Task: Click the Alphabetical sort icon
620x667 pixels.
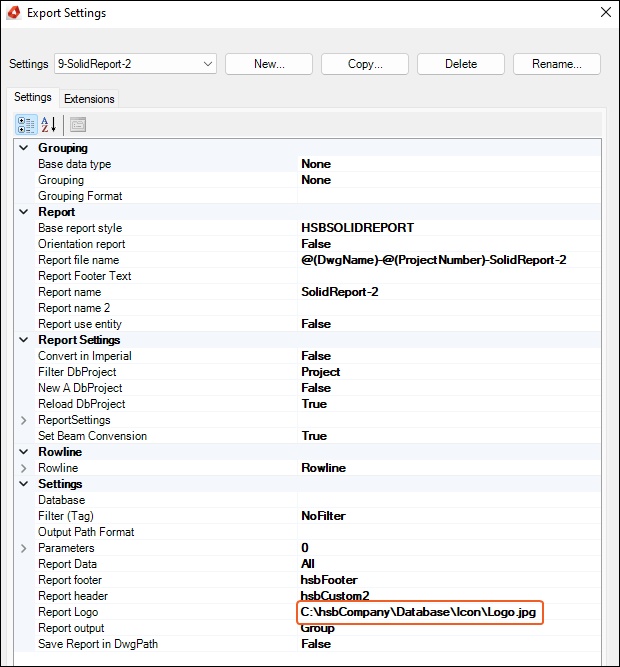Action: click(x=49, y=125)
